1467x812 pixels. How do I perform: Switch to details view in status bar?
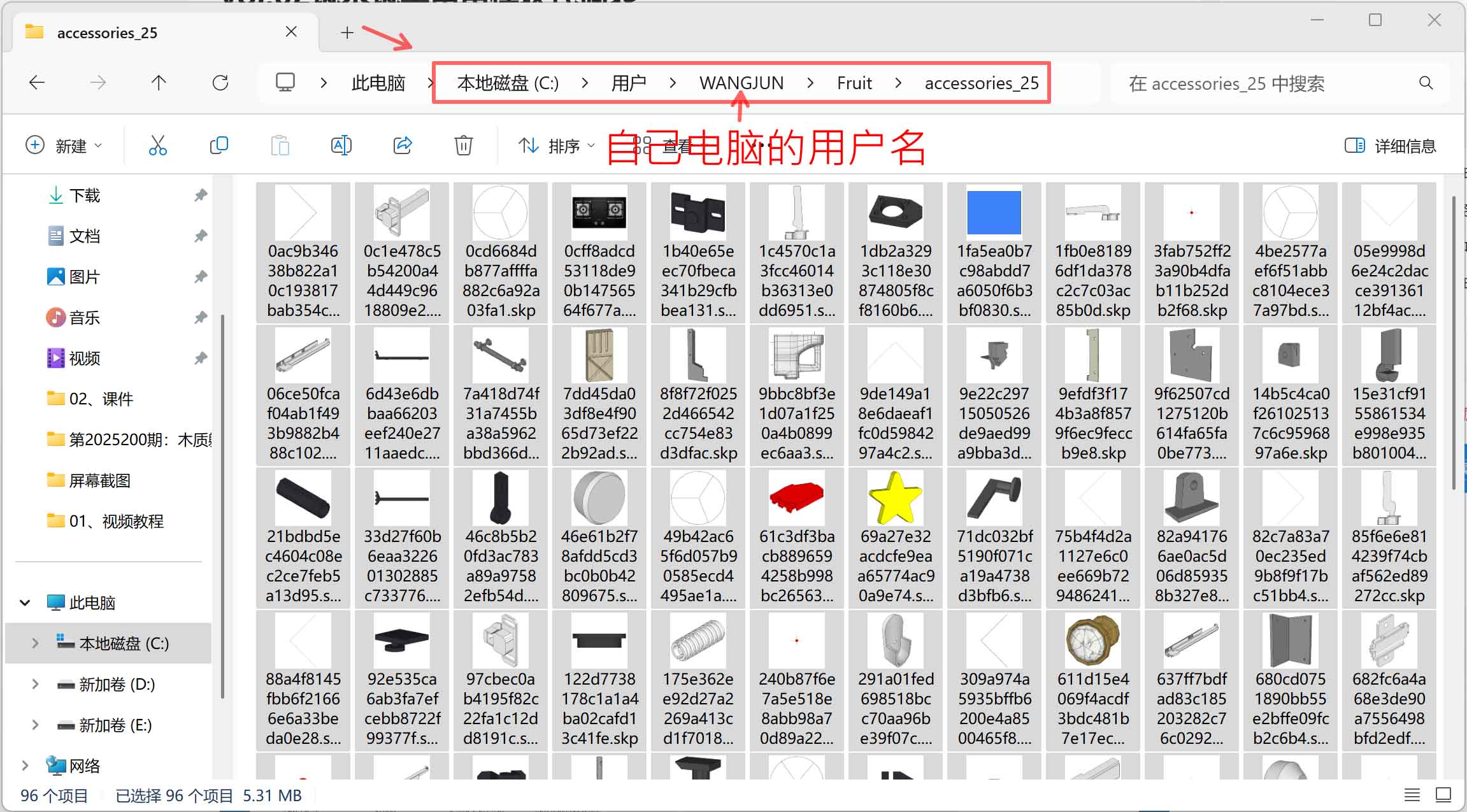point(1412,795)
